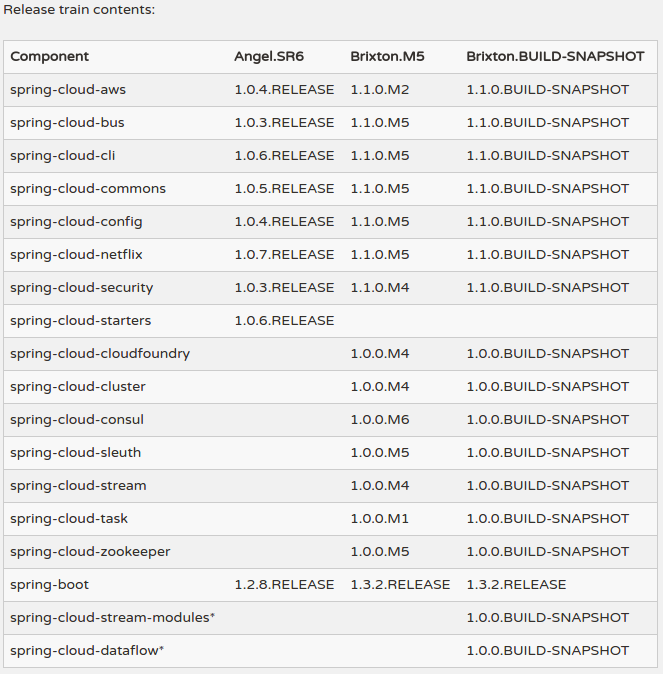Select the "spring-cloud-aws" component cell
Viewport: 663px width, 674px height.
(68, 90)
